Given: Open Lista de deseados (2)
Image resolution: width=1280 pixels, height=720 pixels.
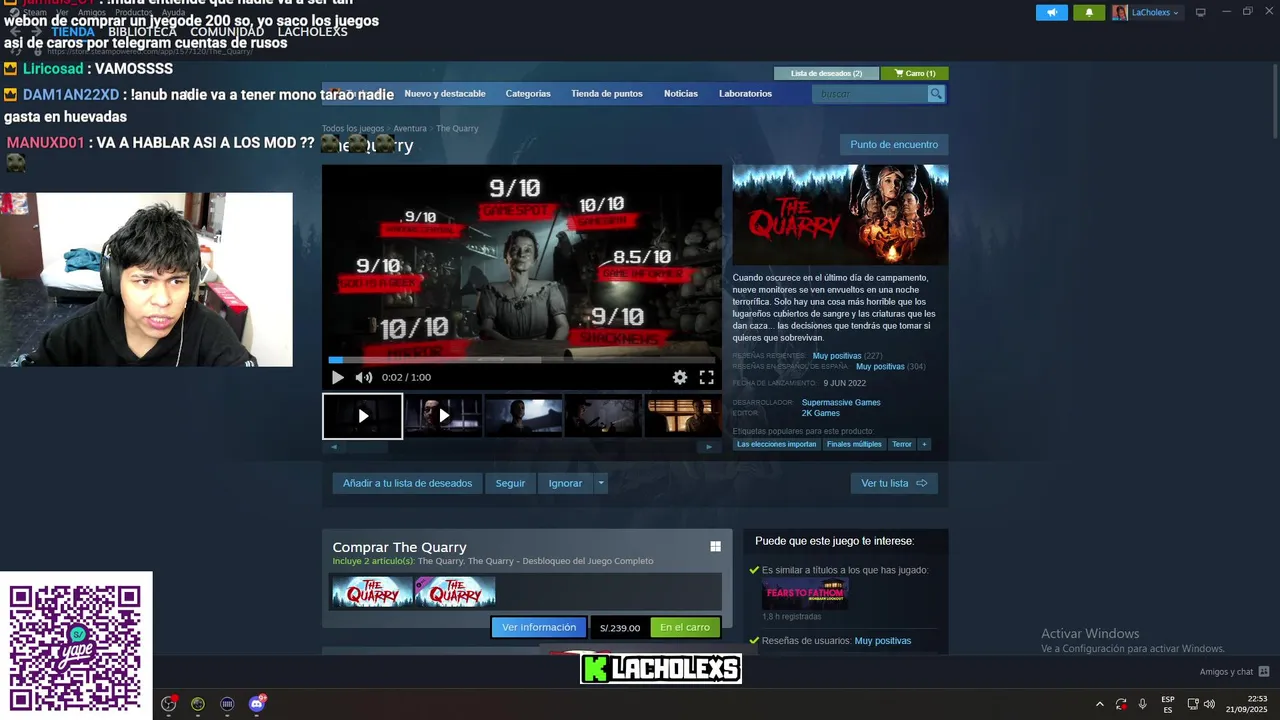Looking at the screenshot, I should [x=826, y=73].
